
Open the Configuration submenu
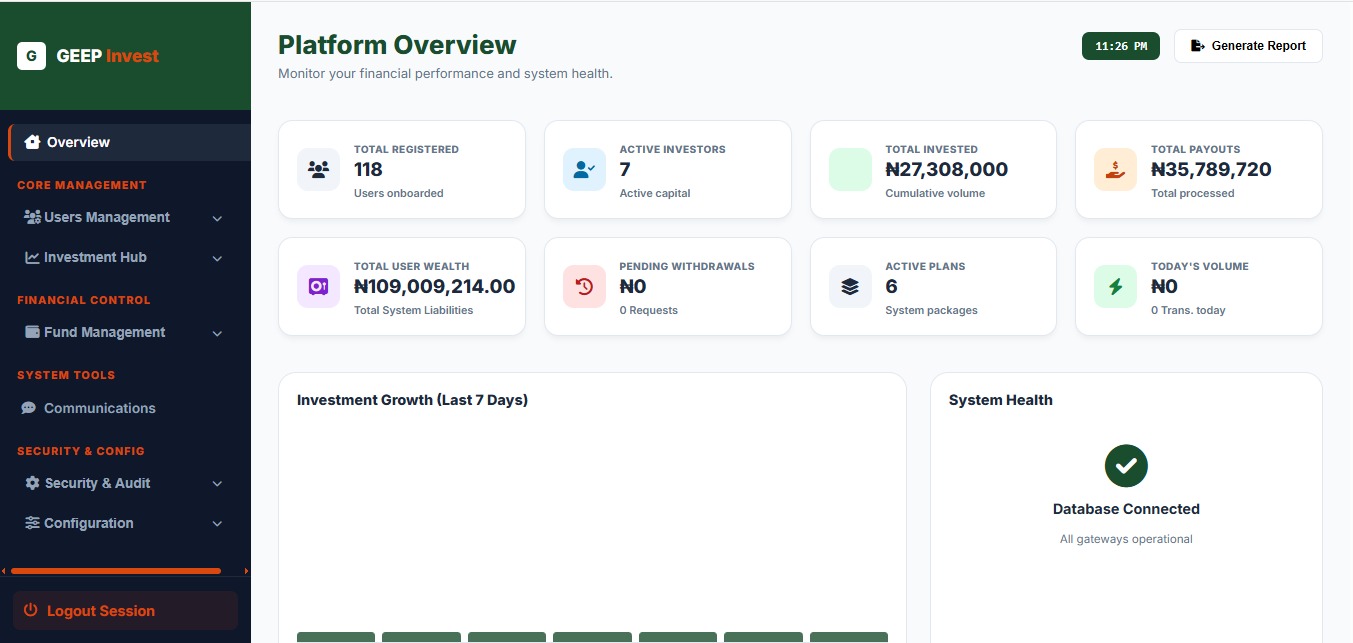click(217, 524)
